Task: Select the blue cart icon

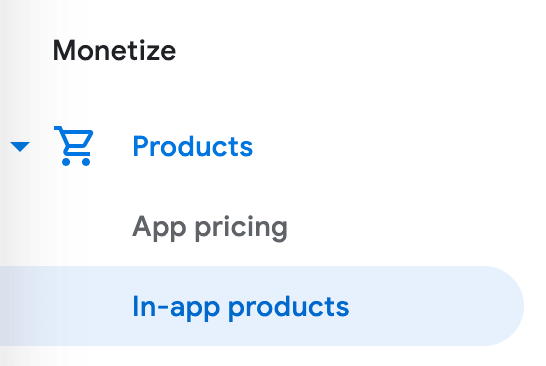Action: (74, 146)
